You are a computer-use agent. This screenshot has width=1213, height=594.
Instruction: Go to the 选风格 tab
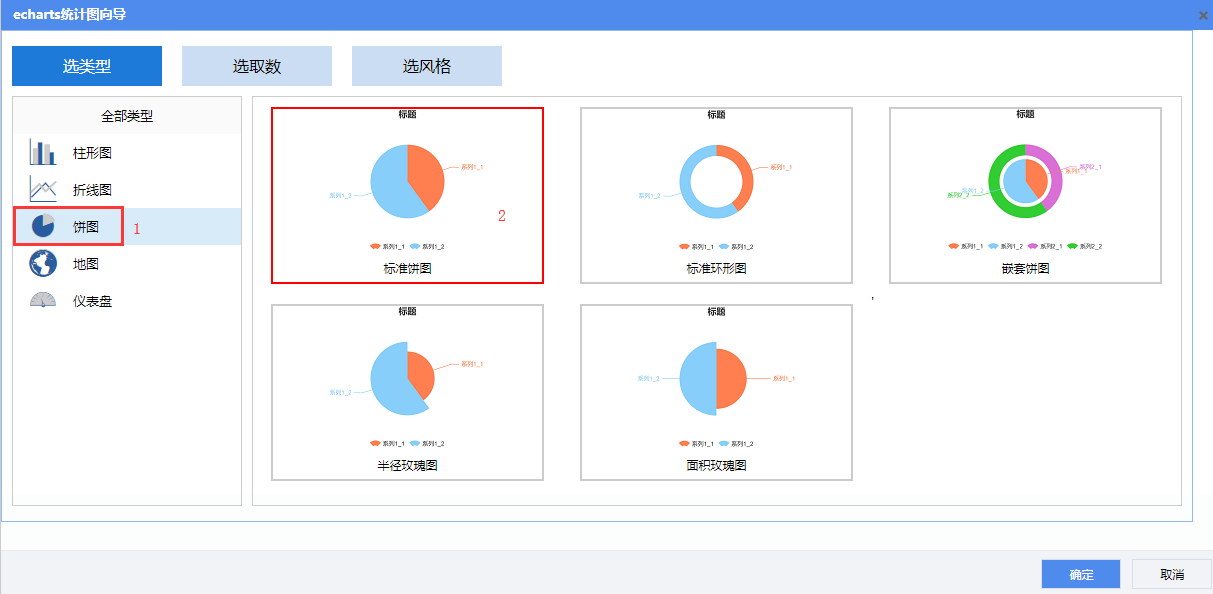[x=427, y=66]
